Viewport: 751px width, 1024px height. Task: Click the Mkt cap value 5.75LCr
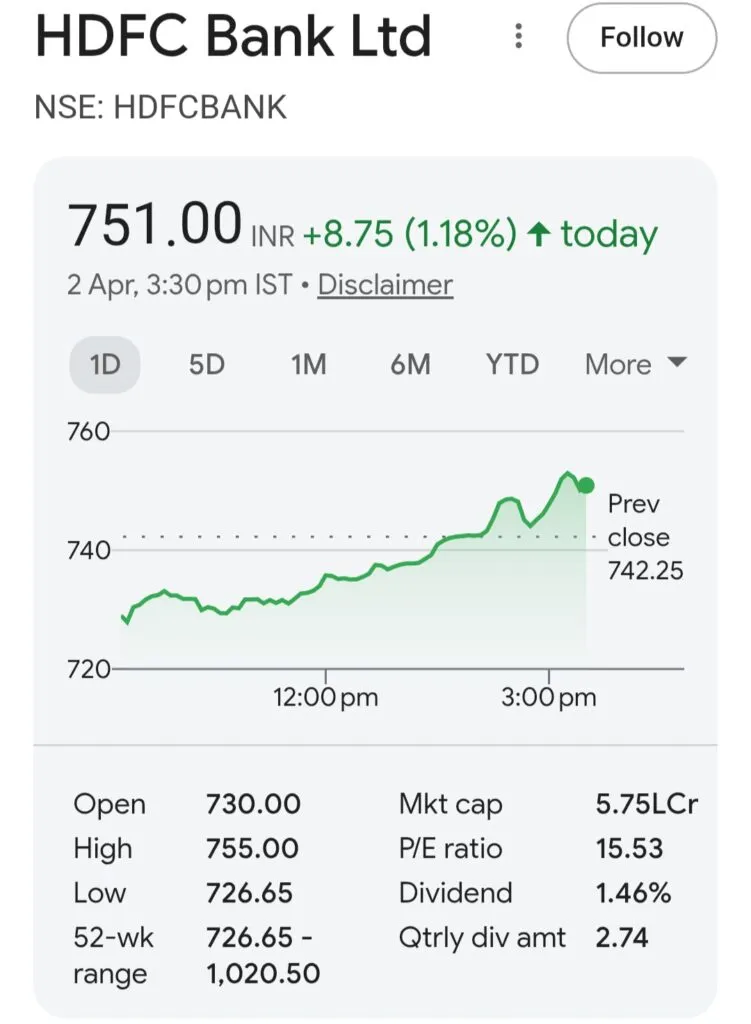[646, 805]
